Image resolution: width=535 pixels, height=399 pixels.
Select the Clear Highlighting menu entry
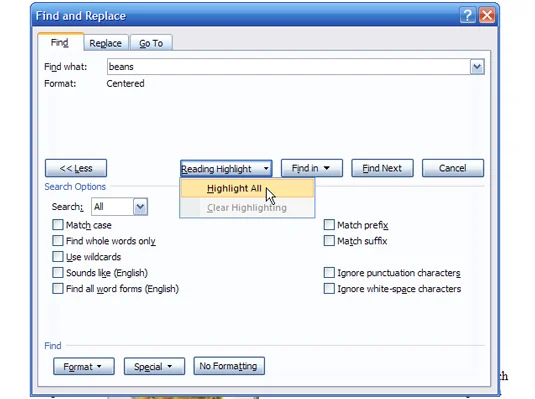click(x=247, y=208)
